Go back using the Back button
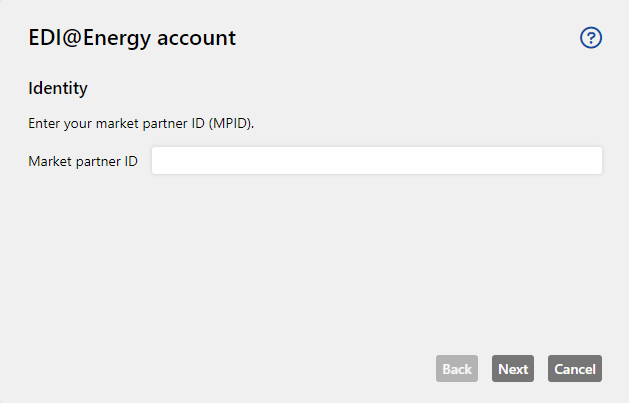The width and height of the screenshot is (629, 403). [457, 369]
